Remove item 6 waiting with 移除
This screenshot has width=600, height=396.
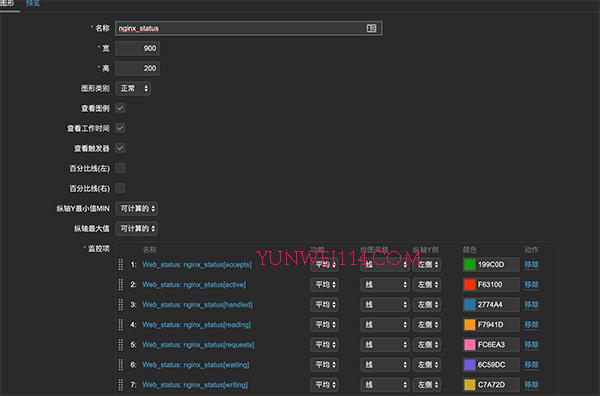(532, 365)
